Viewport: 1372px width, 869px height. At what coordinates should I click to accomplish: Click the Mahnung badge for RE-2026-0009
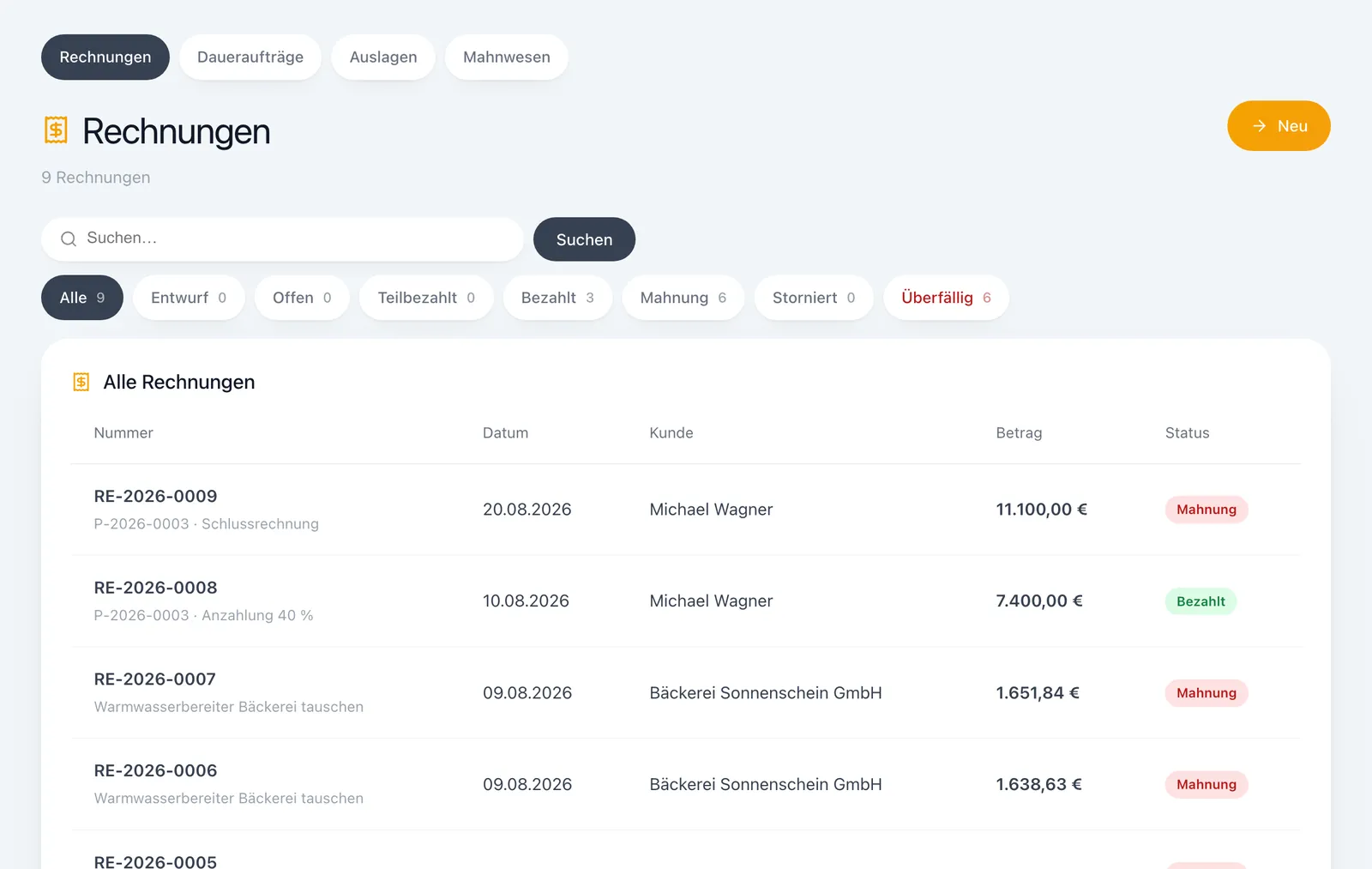1207,510
